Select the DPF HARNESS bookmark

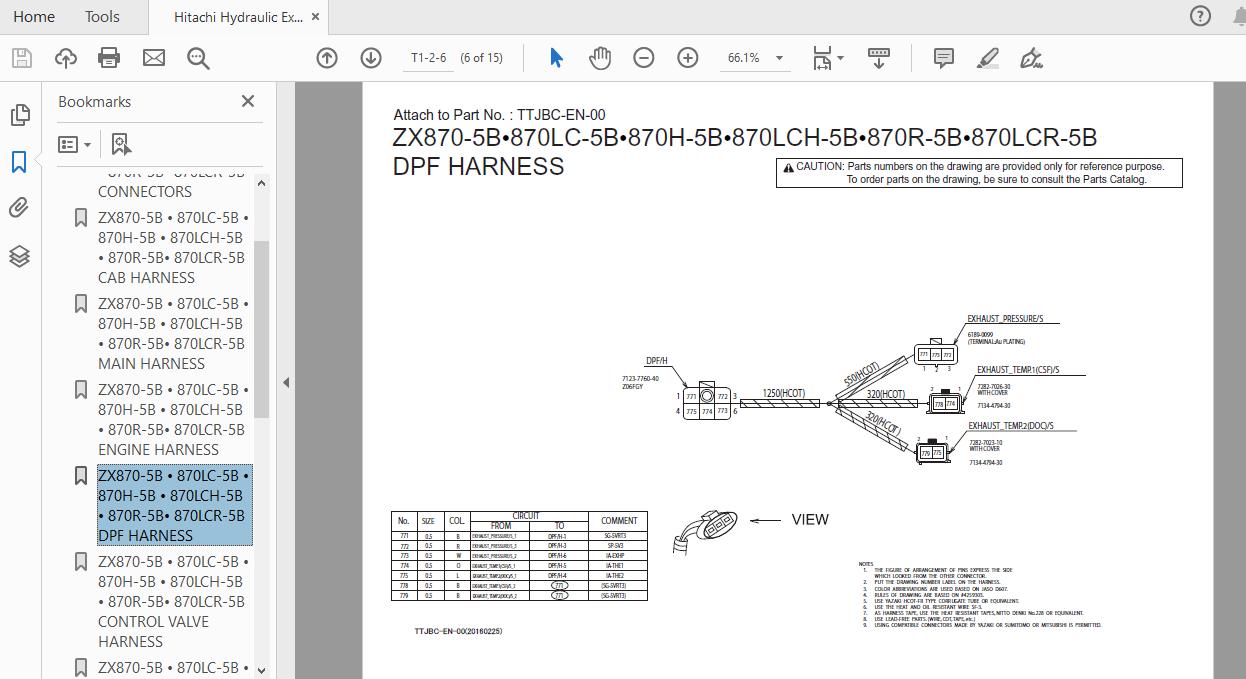pyautogui.click(x=173, y=505)
